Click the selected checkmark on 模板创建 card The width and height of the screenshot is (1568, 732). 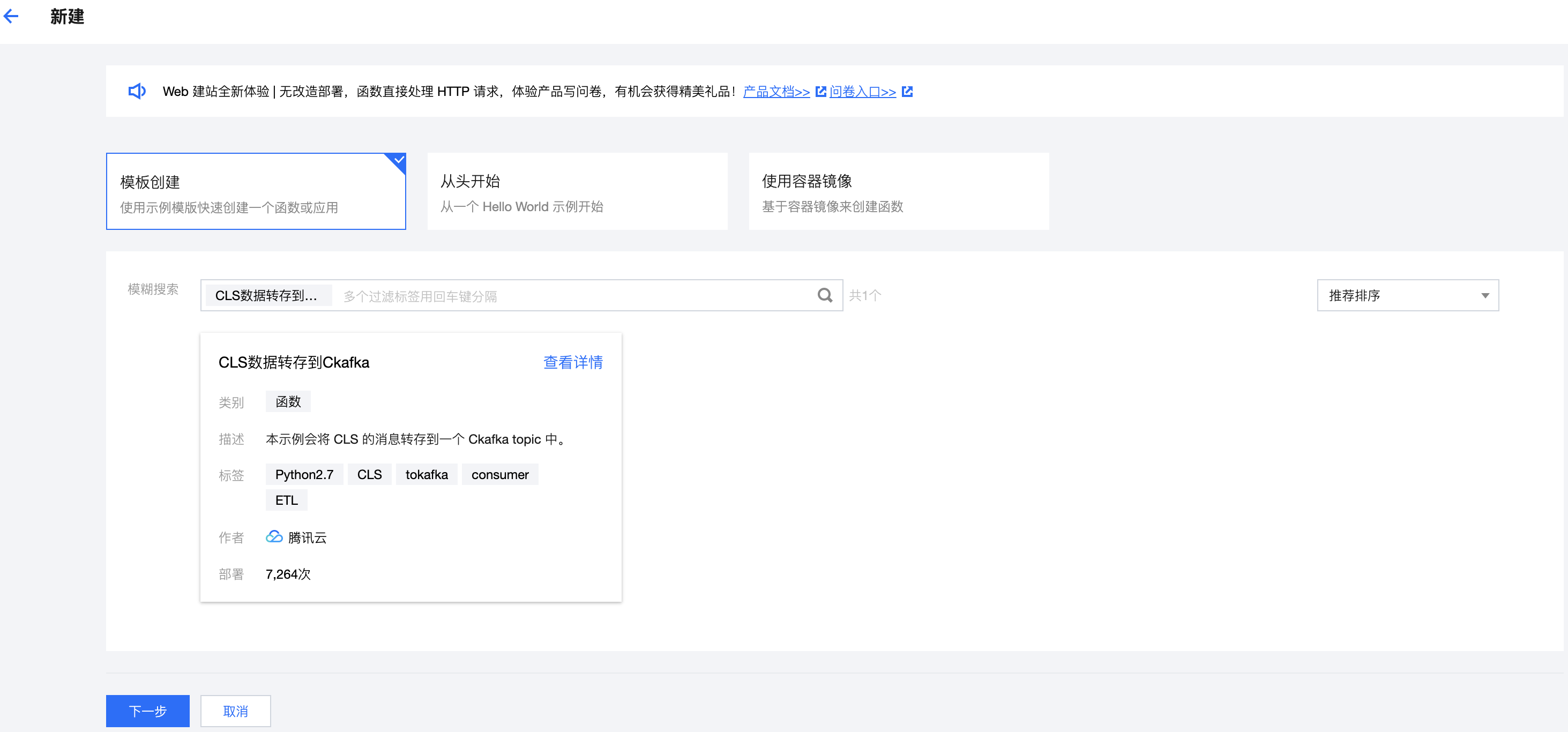point(399,160)
